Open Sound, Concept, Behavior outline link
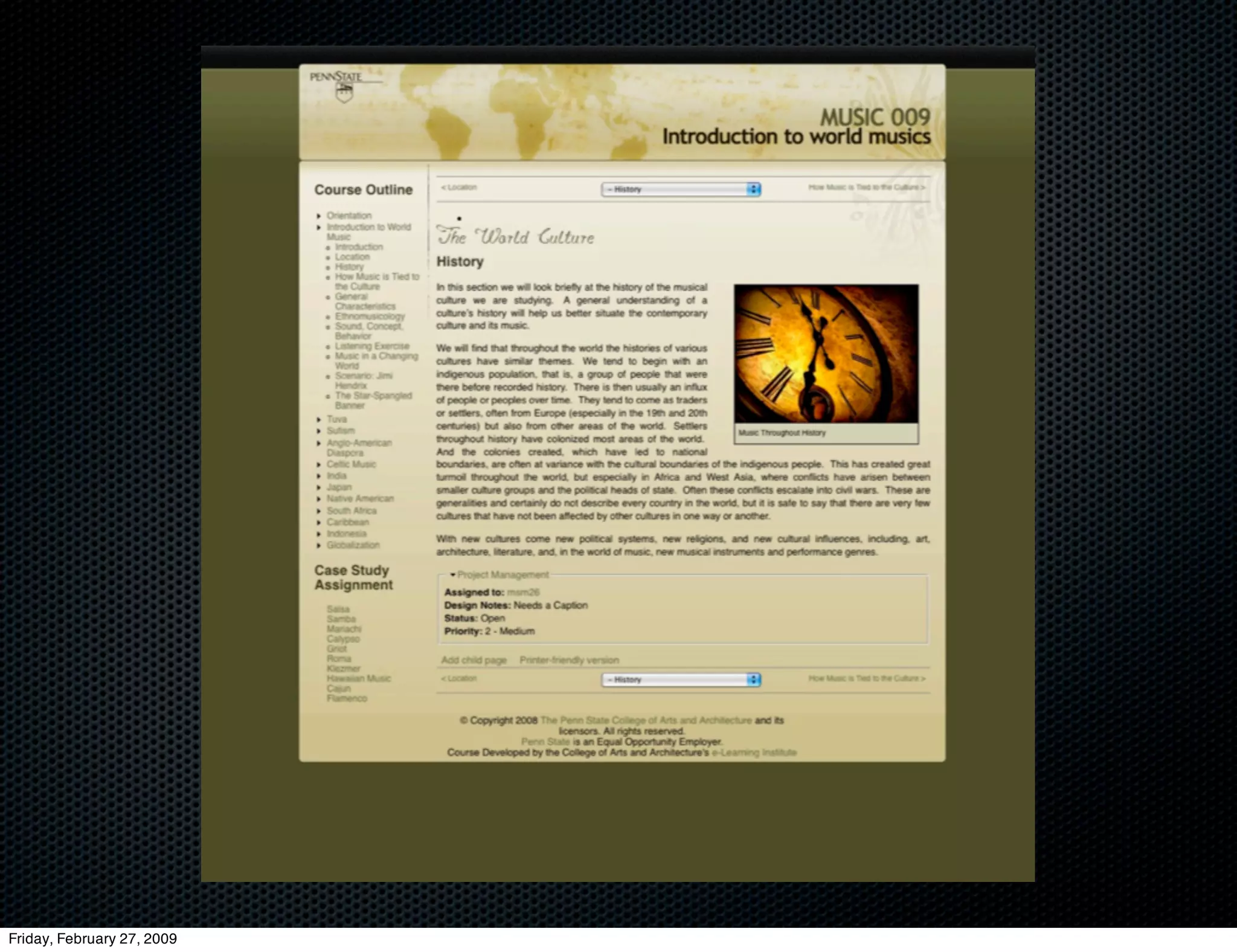The width and height of the screenshot is (1237, 952). coord(369,331)
